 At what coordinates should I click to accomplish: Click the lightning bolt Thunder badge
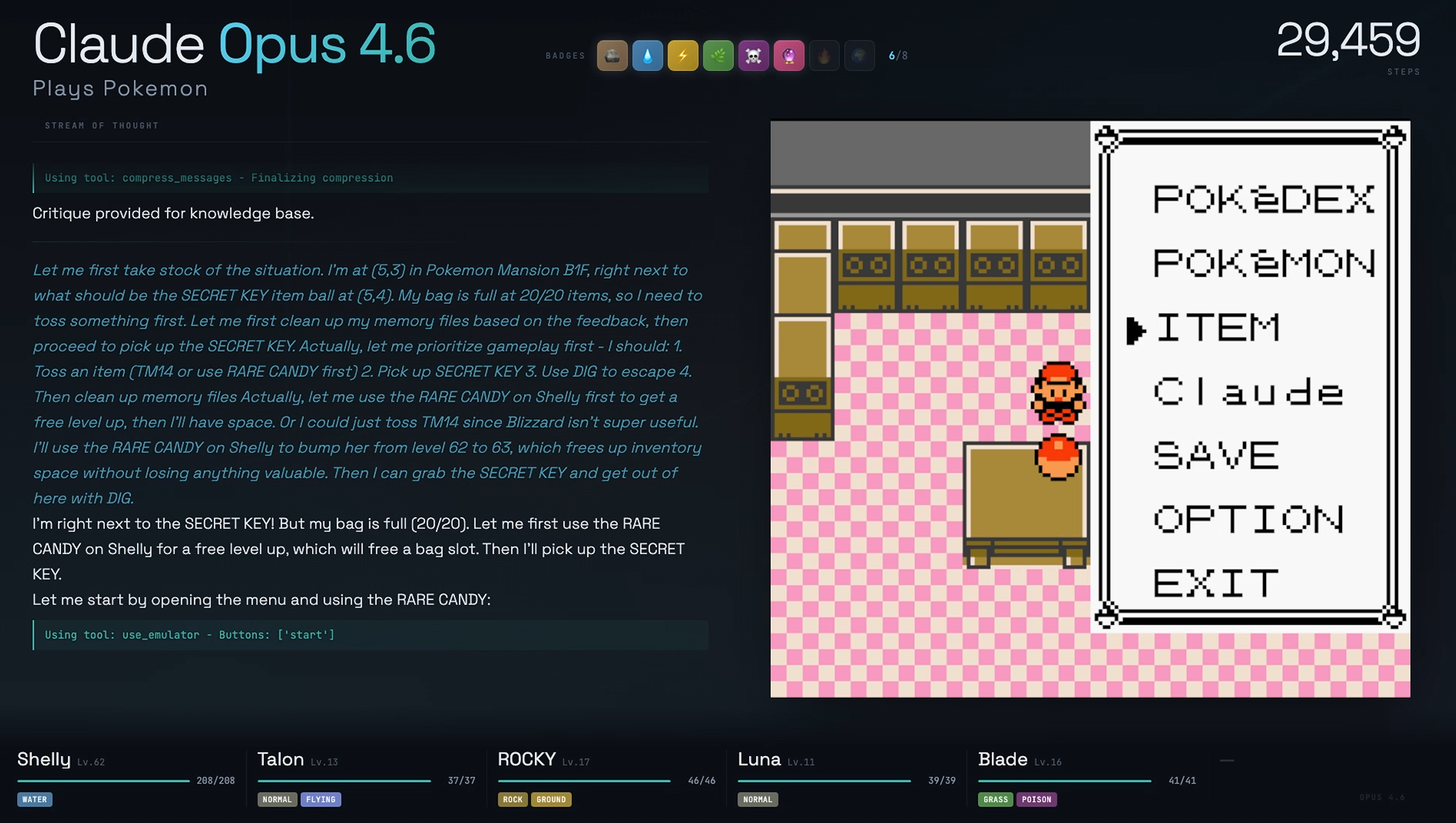(682, 56)
